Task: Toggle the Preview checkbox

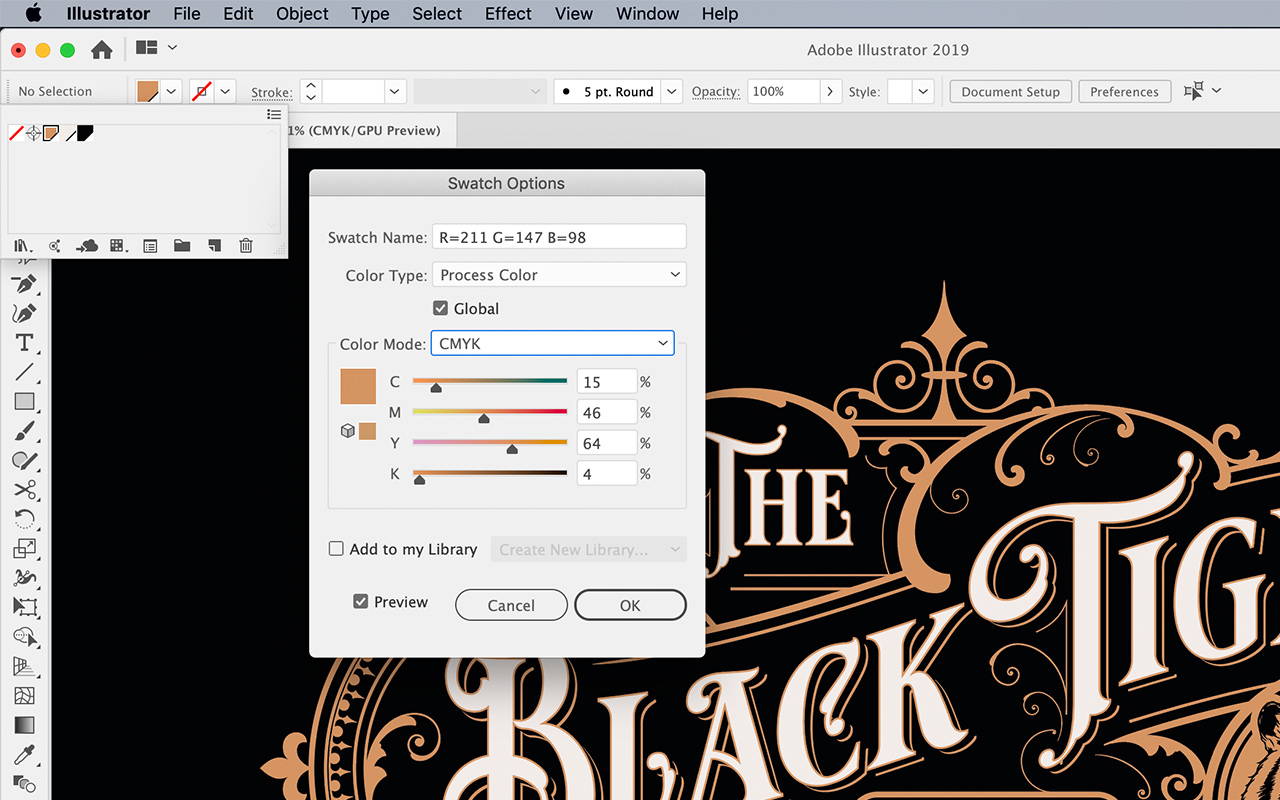Action: pyautogui.click(x=361, y=602)
